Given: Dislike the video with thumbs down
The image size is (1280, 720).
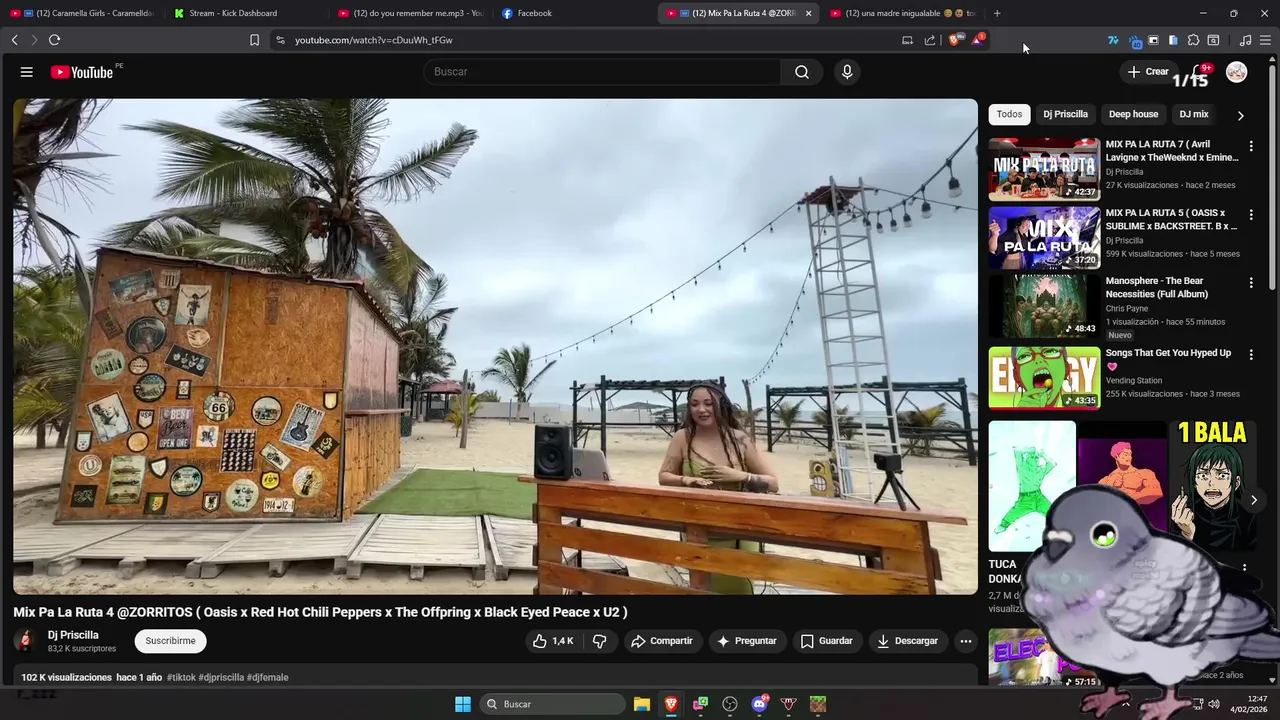Looking at the screenshot, I should point(600,641).
